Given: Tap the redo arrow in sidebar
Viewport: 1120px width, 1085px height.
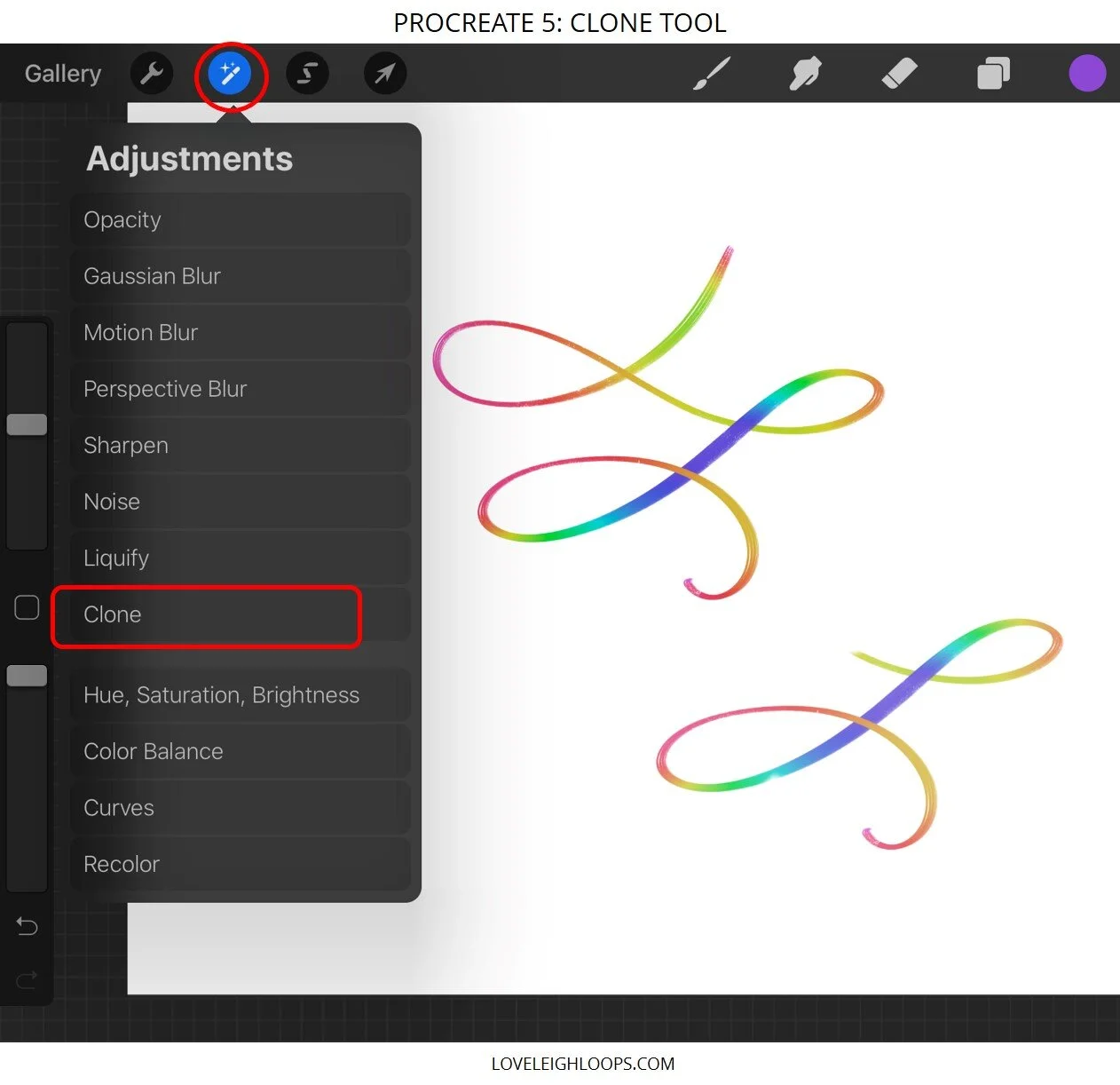Looking at the screenshot, I should pyautogui.click(x=27, y=979).
